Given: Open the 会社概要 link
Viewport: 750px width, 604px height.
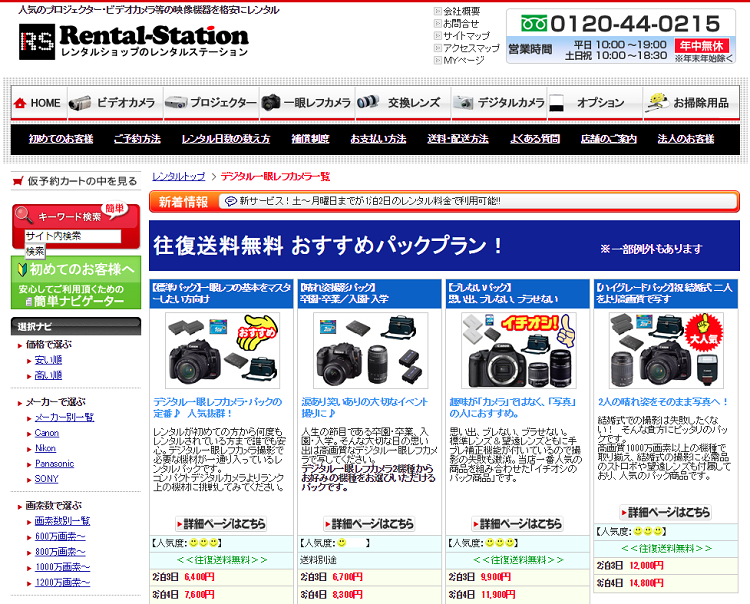Looking at the screenshot, I should pyautogui.click(x=462, y=11).
